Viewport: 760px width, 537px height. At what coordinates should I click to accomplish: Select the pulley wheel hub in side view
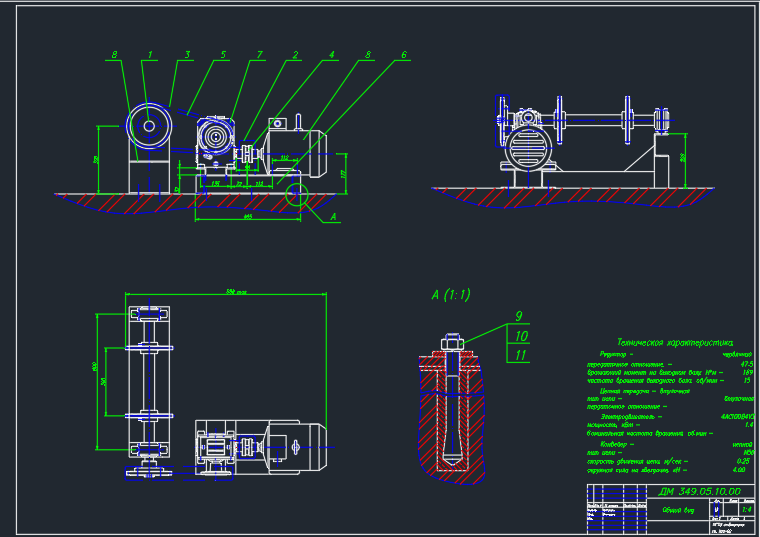[x=150, y=126]
